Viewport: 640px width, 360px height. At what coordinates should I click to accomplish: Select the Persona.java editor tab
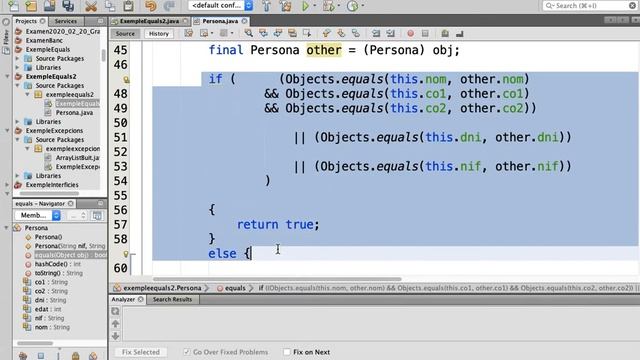[220, 21]
